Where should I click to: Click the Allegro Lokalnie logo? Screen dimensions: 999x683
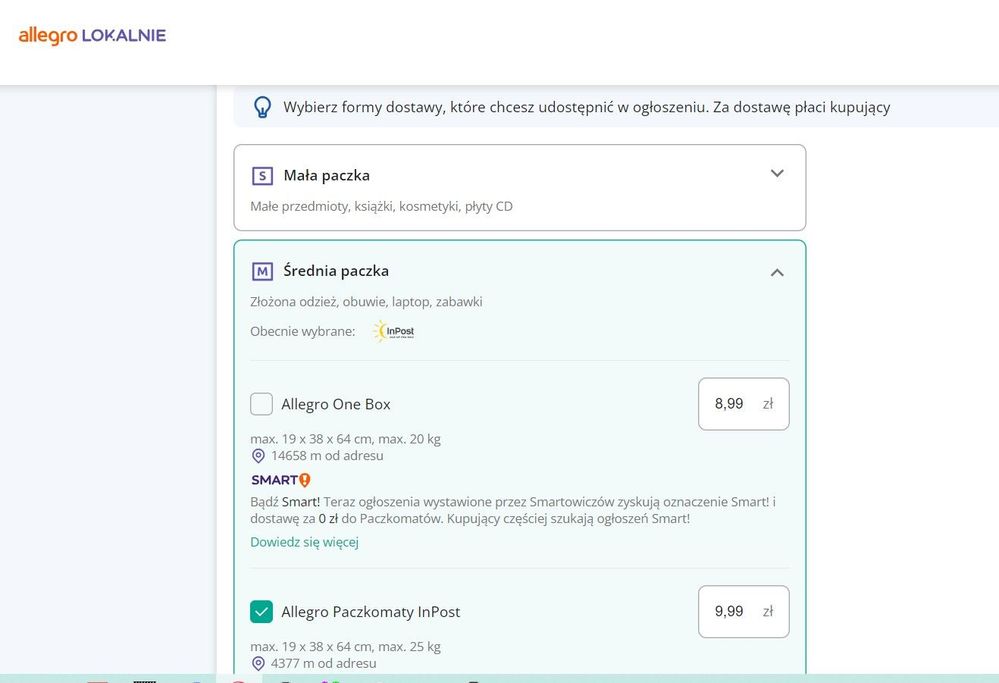pyautogui.click(x=92, y=36)
